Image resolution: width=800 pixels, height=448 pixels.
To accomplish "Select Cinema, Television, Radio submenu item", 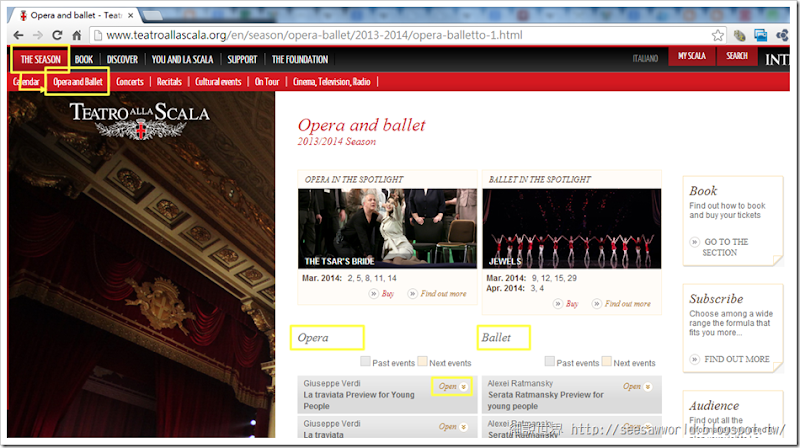I will [332, 82].
